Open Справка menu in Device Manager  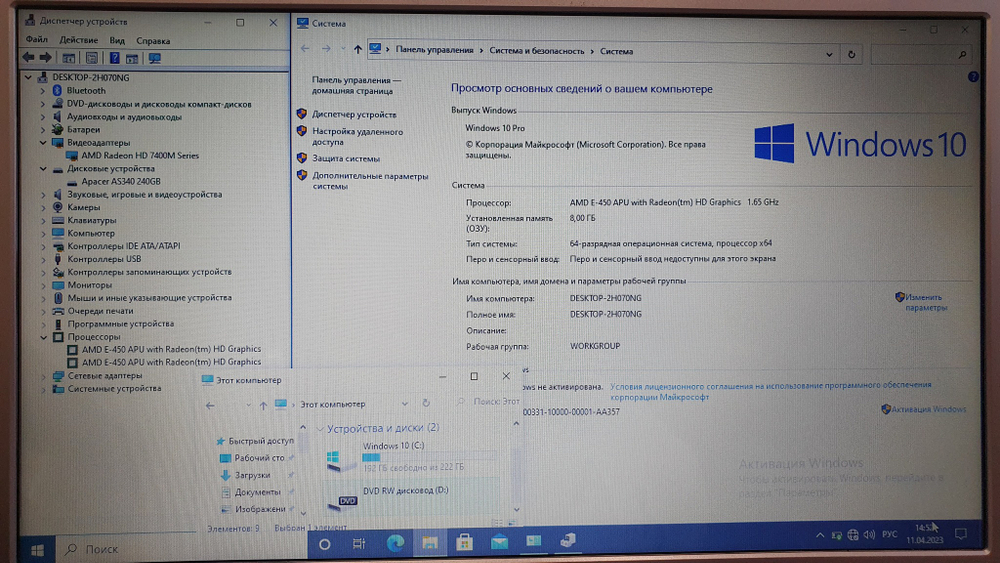153,41
